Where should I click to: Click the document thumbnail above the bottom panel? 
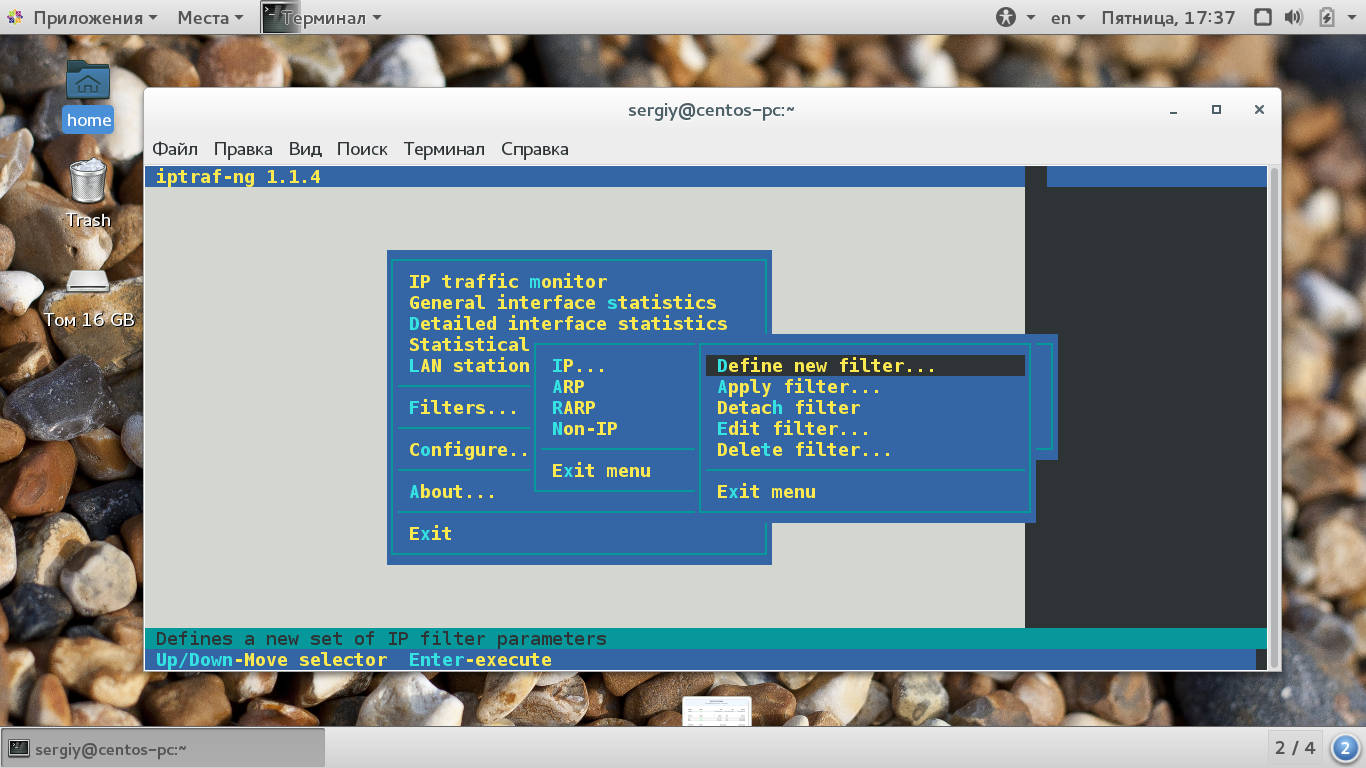tap(716, 711)
